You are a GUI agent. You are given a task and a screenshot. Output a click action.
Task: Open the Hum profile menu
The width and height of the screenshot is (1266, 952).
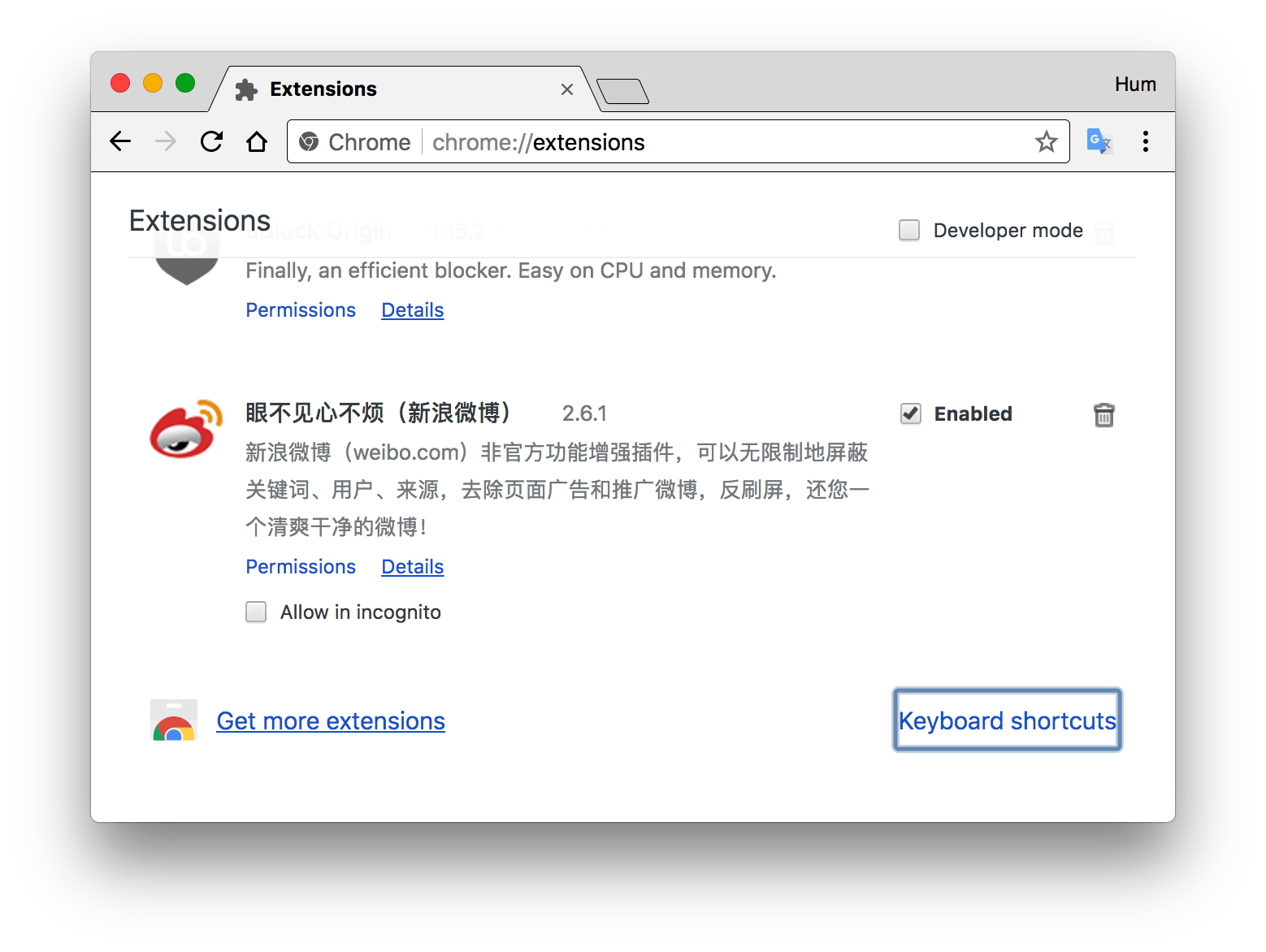pos(1134,84)
